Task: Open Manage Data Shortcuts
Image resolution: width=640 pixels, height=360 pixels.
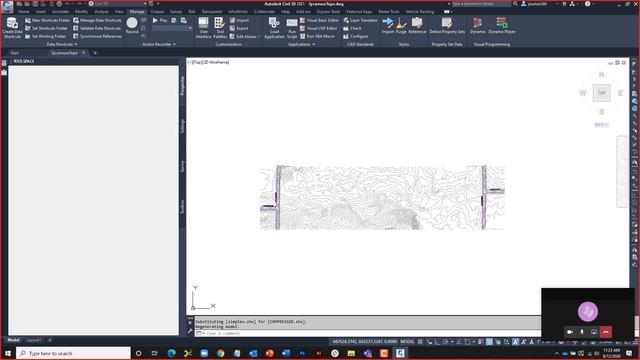Action: (97, 20)
